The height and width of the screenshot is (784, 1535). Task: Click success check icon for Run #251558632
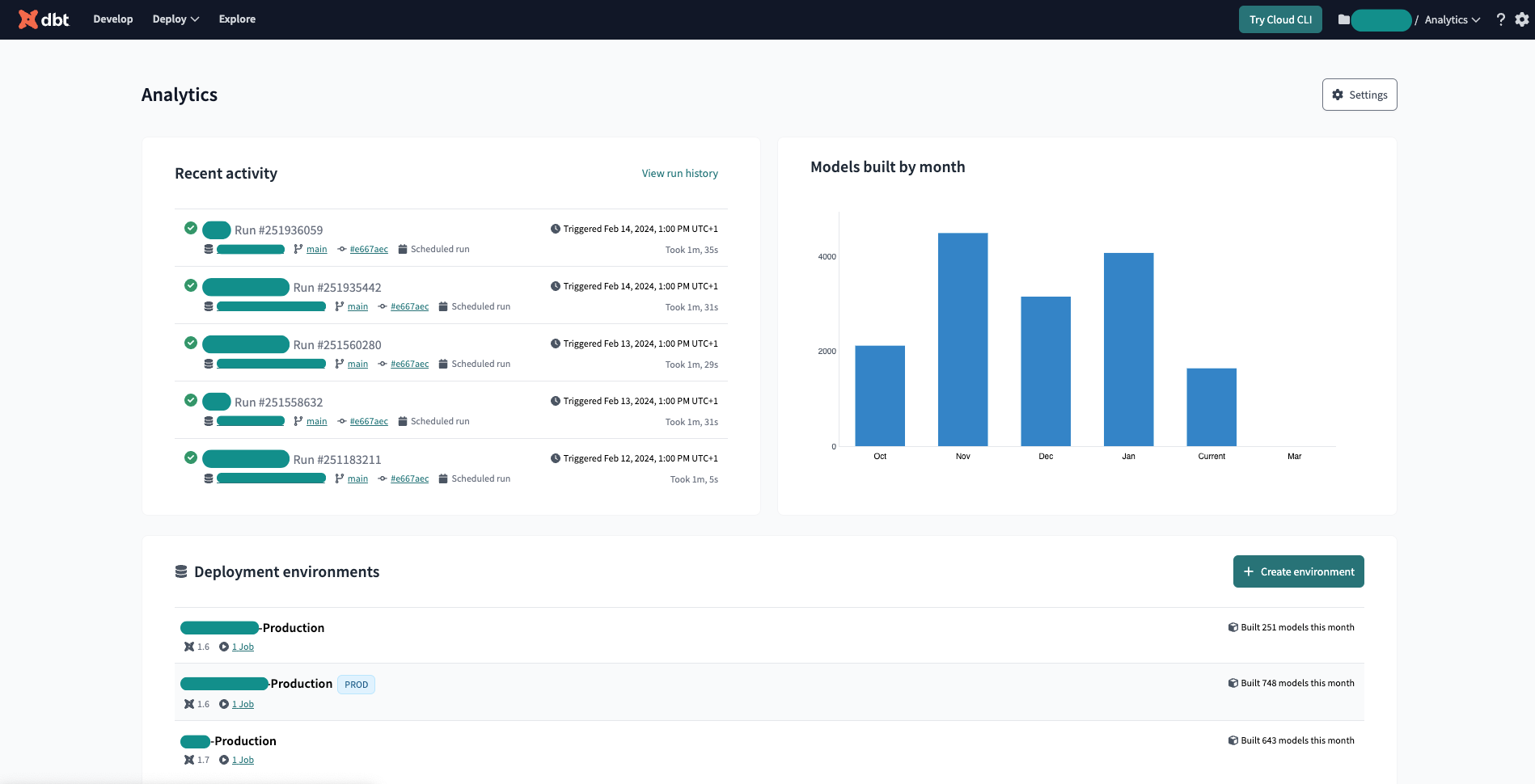point(191,400)
